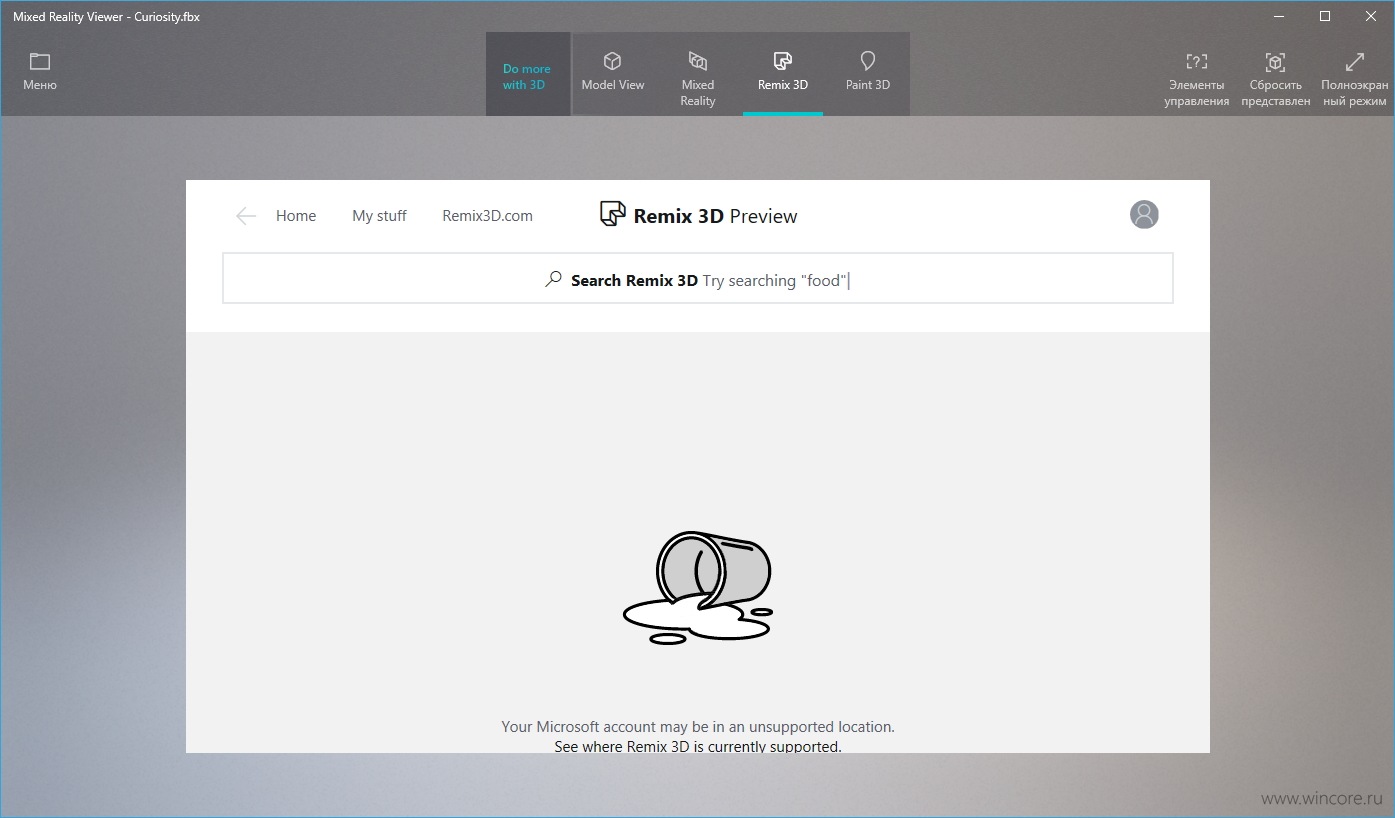This screenshot has height=818, width=1395.
Task: Open My stuff link
Action: click(379, 216)
